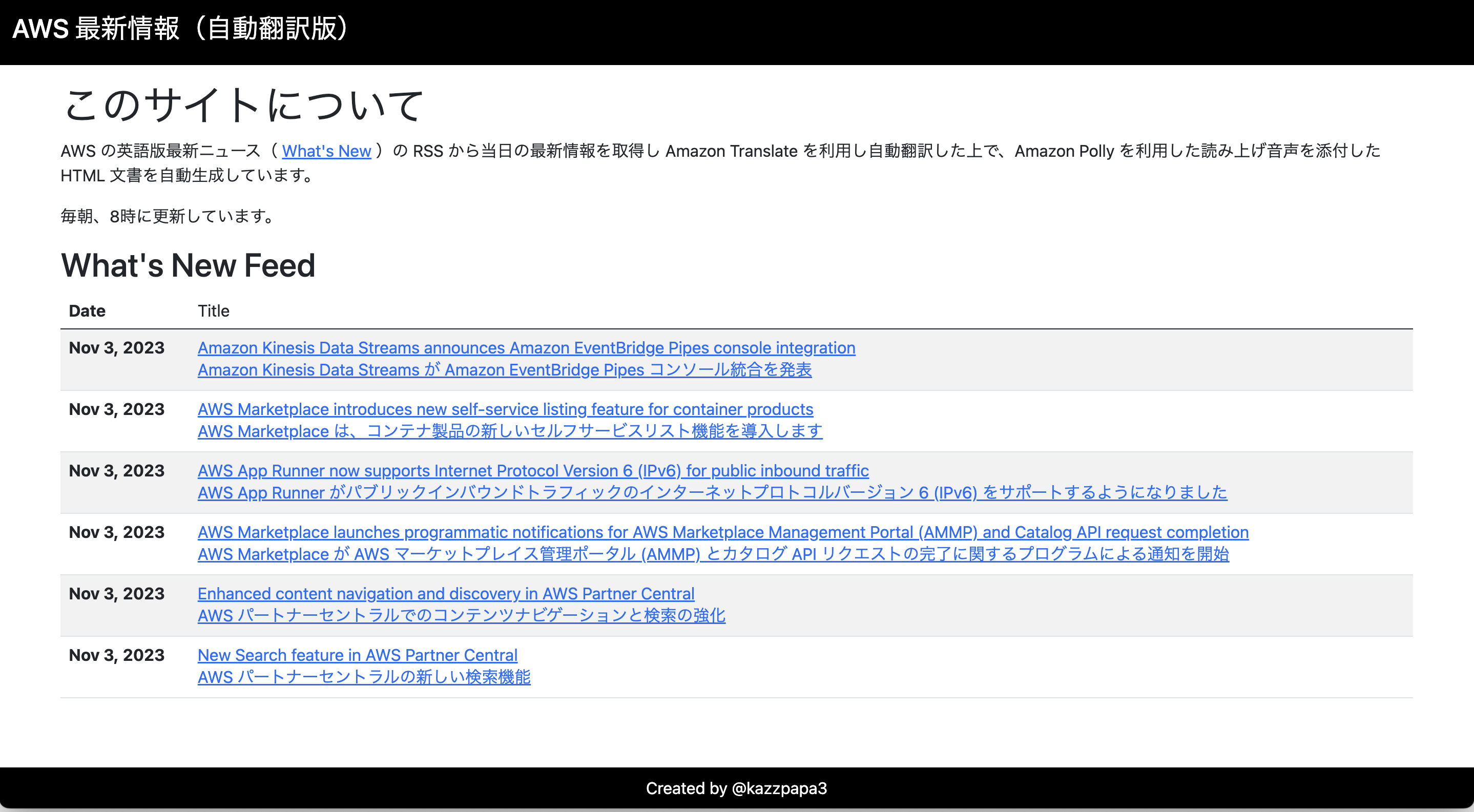Viewport: 1474px width, 812px height.
Task: Click the AWS 最新情報（自動翻訳版）header title
Action: (181, 29)
